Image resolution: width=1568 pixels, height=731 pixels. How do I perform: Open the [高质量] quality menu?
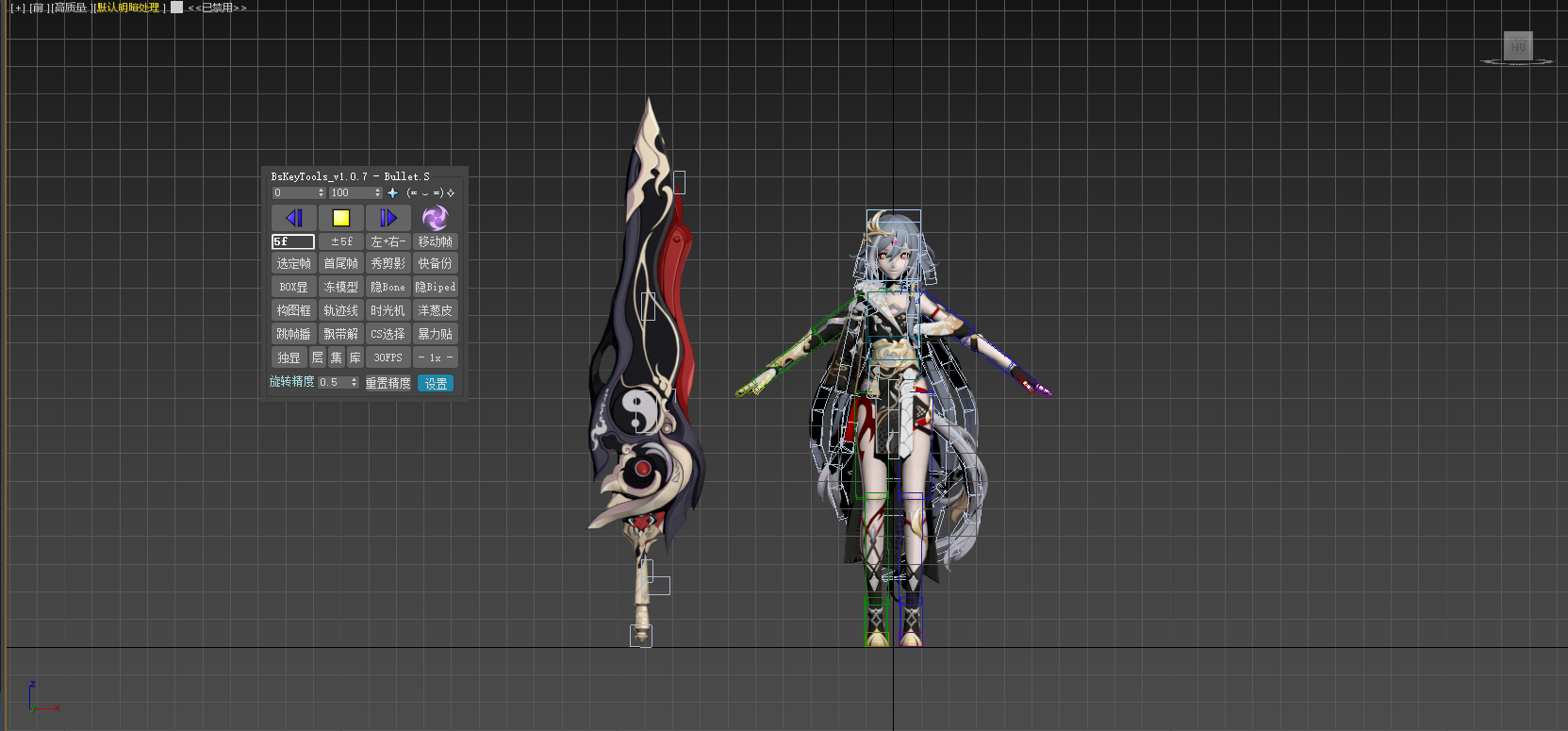tap(71, 8)
